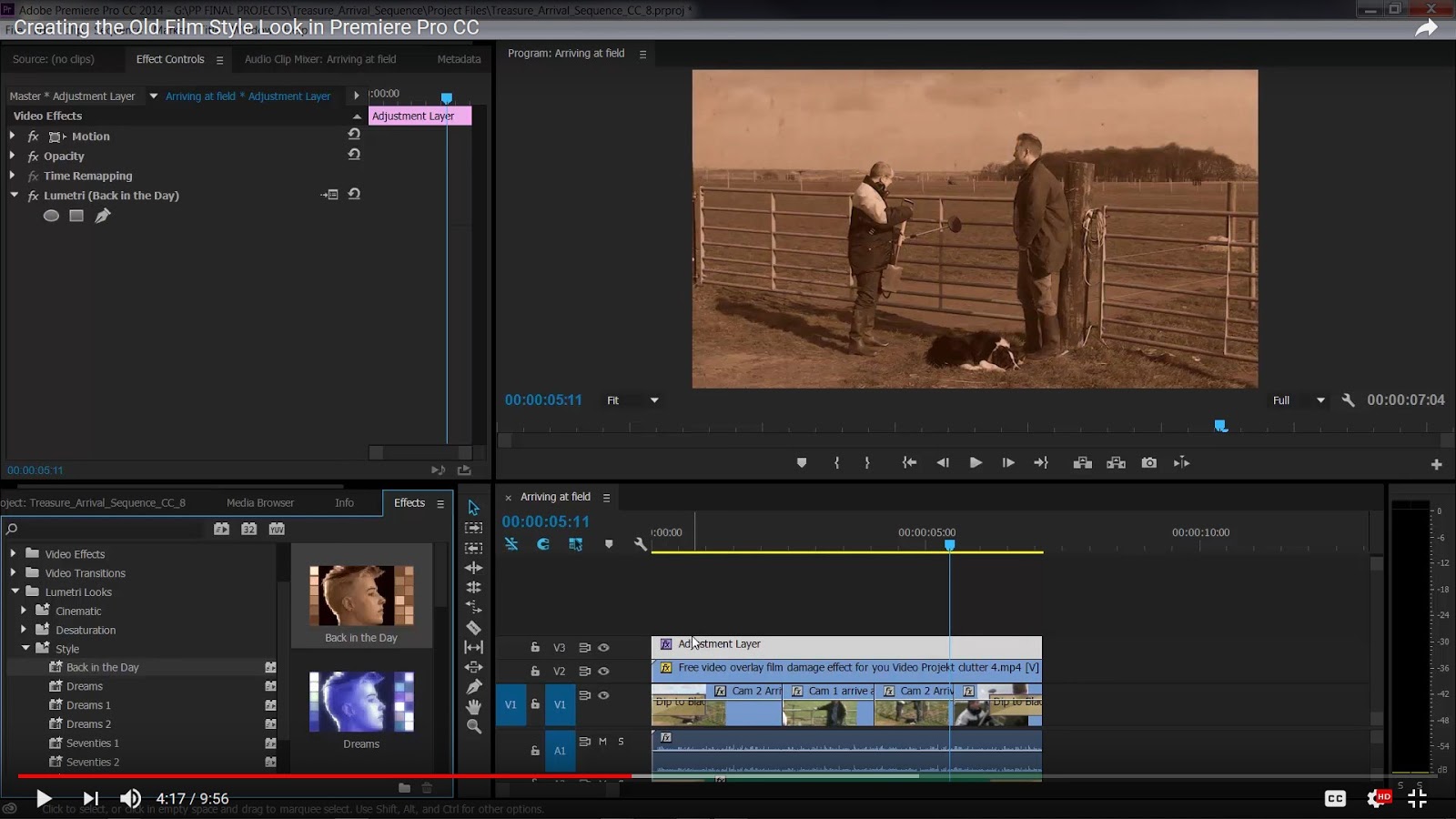This screenshot has width=1456, height=819.
Task: Switch to the Media Browser tab
Action: pos(259,502)
